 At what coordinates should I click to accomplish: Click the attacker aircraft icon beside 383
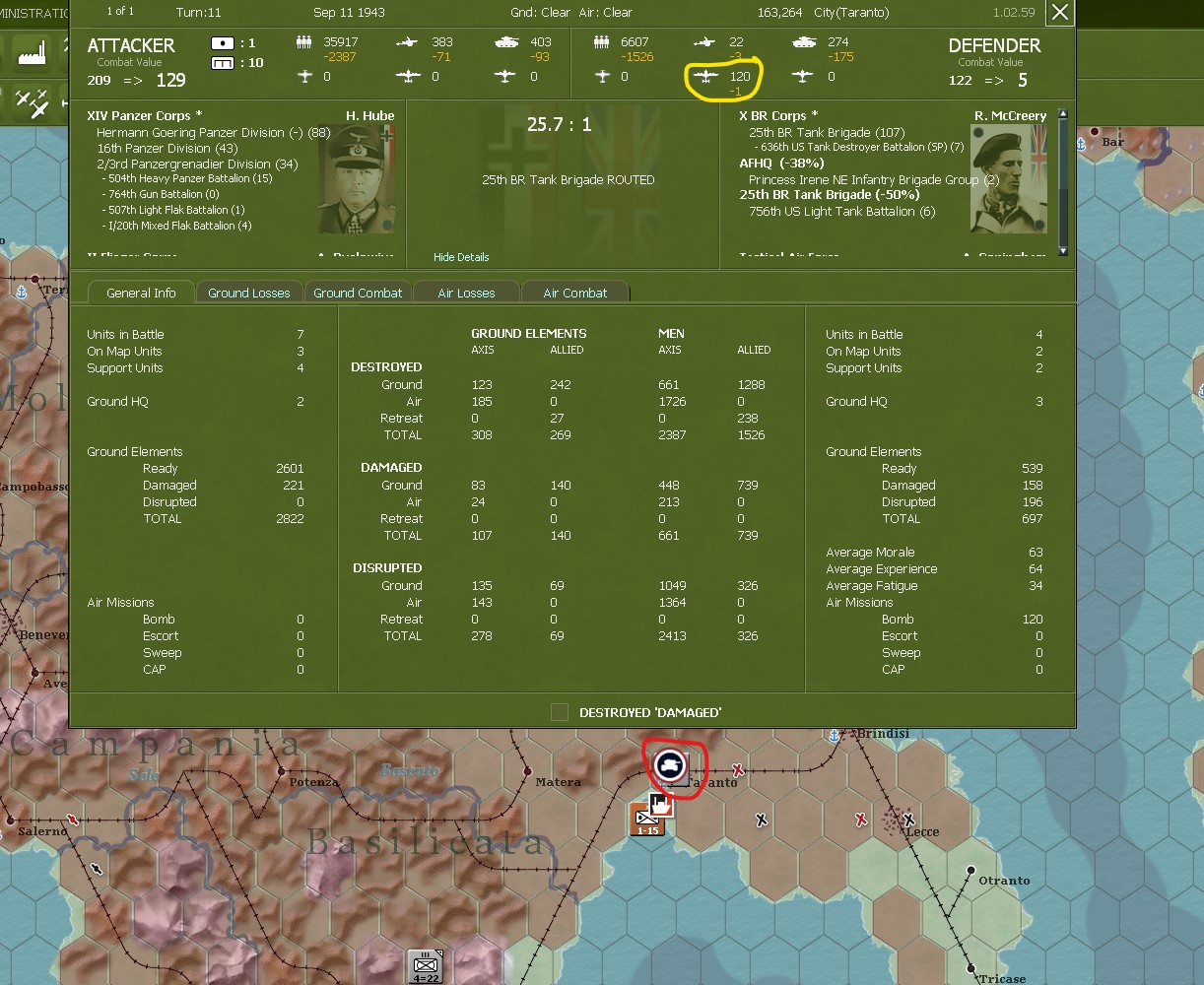click(407, 42)
